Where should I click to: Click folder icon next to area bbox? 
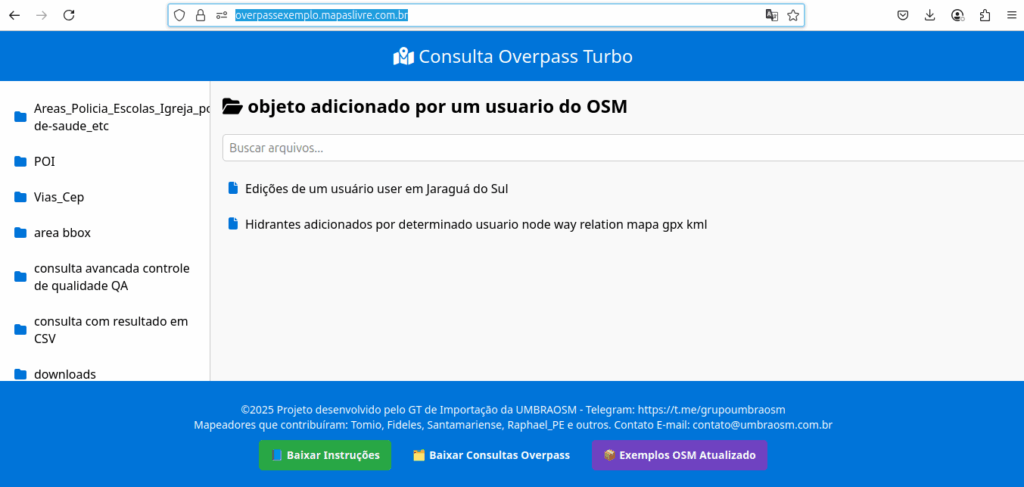pyautogui.click(x=20, y=233)
